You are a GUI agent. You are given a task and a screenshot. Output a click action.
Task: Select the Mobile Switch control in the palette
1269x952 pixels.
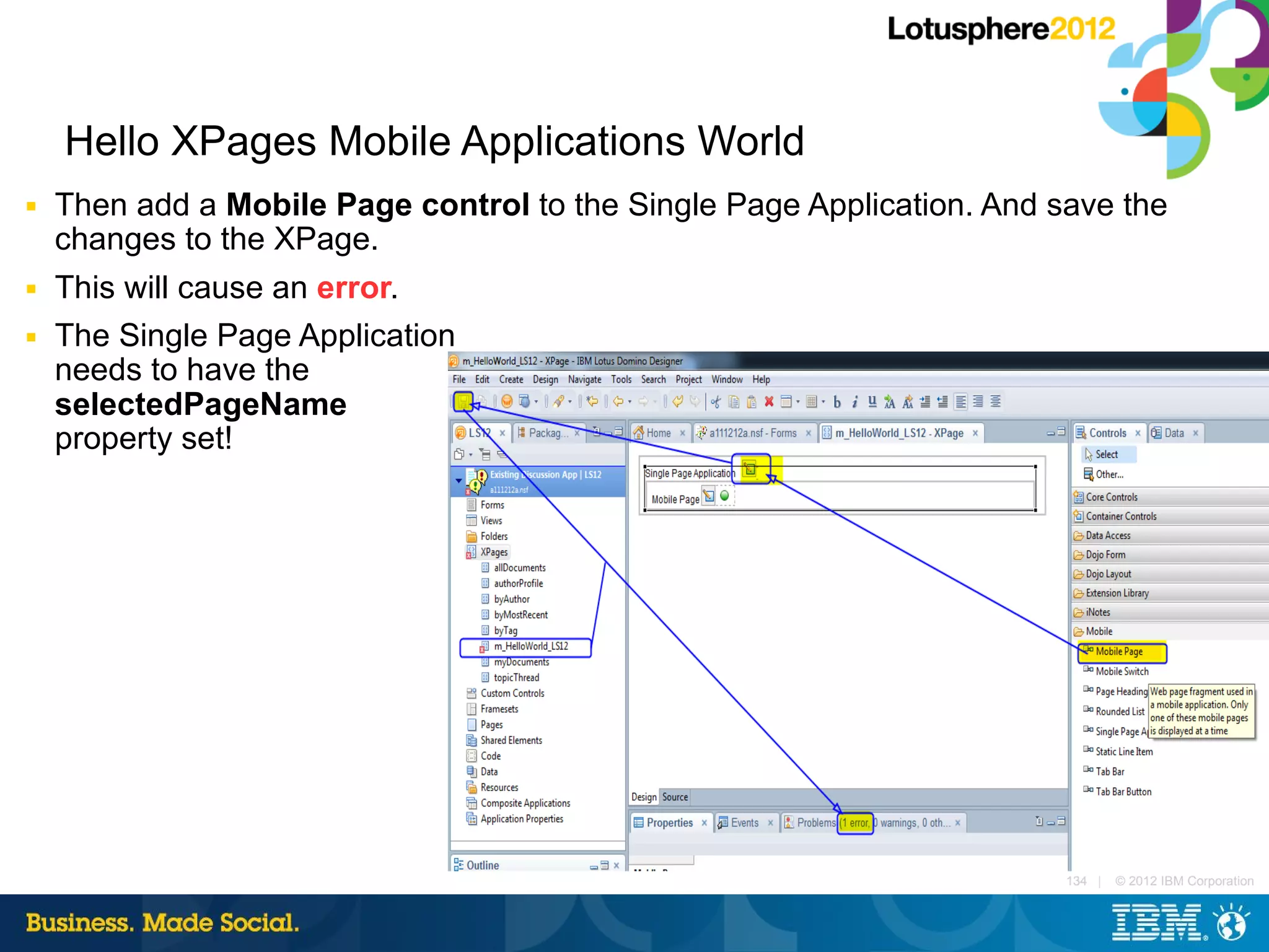click(1122, 671)
